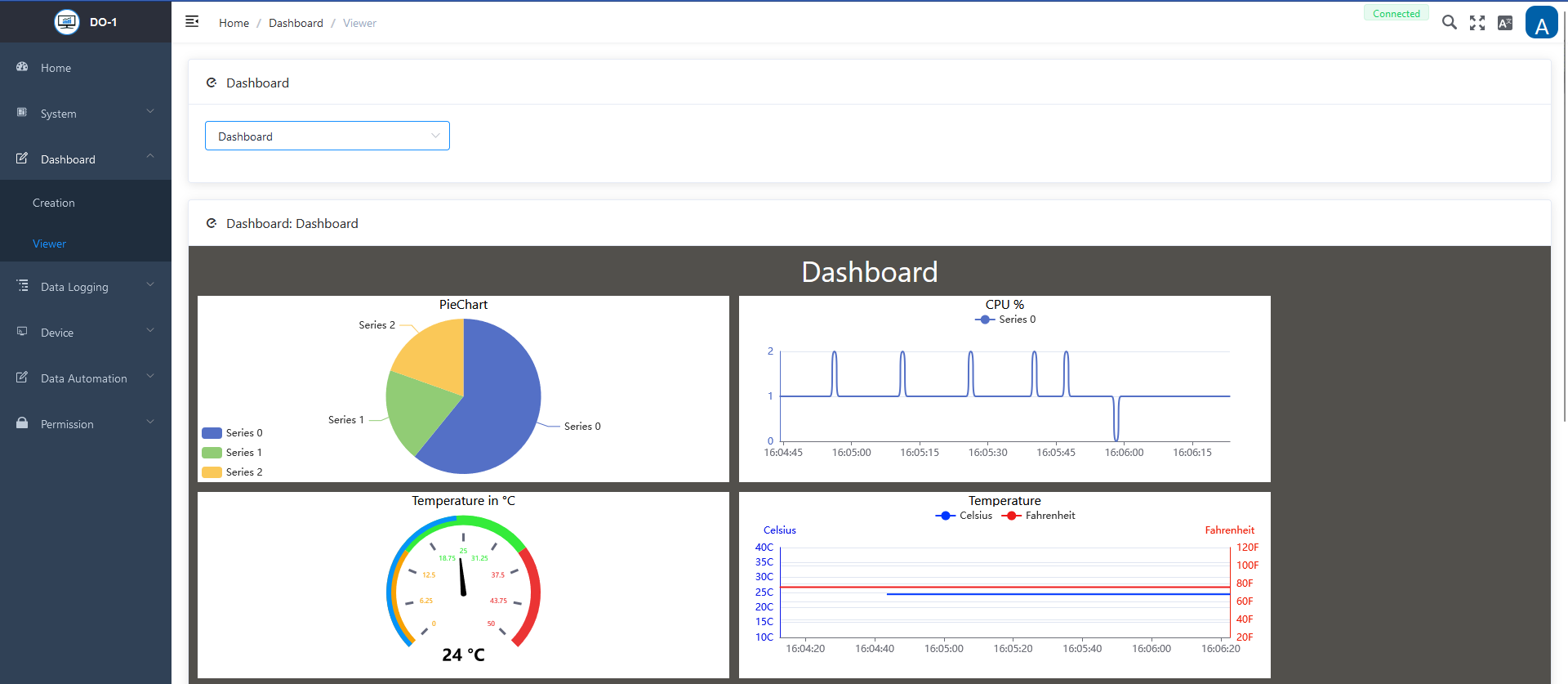The width and height of the screenshot is (1568, 684).
Task: Click refresh icon next to Dashboard: Dashboard
Action: point(212,223)
